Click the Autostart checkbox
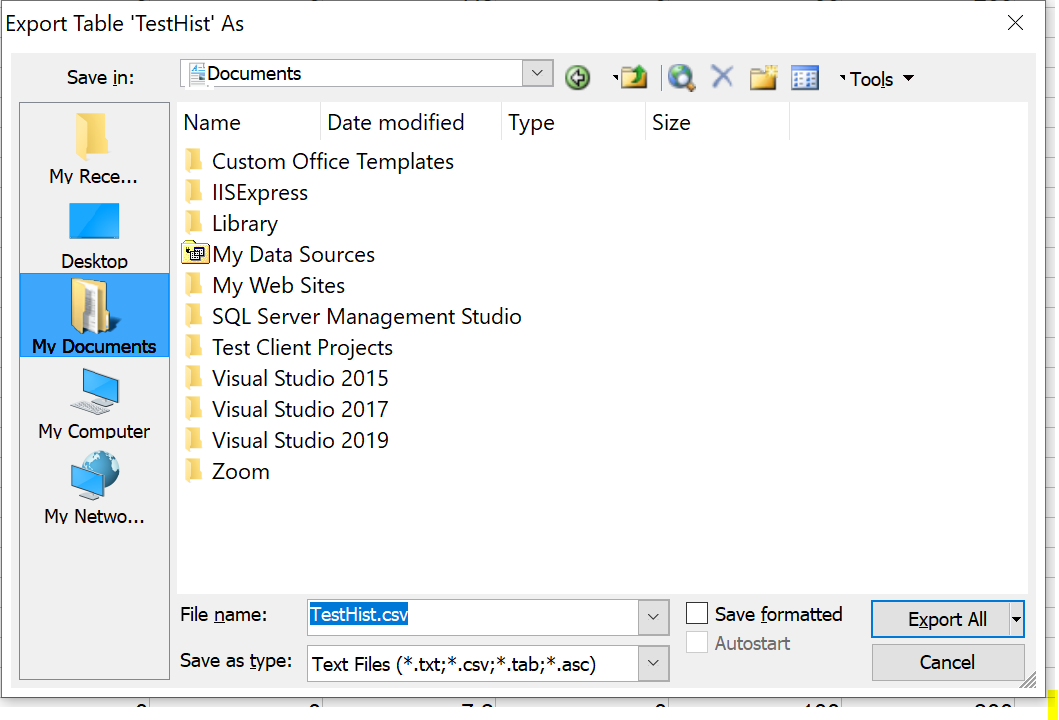 pyautogui.click(x=697, y=642)
